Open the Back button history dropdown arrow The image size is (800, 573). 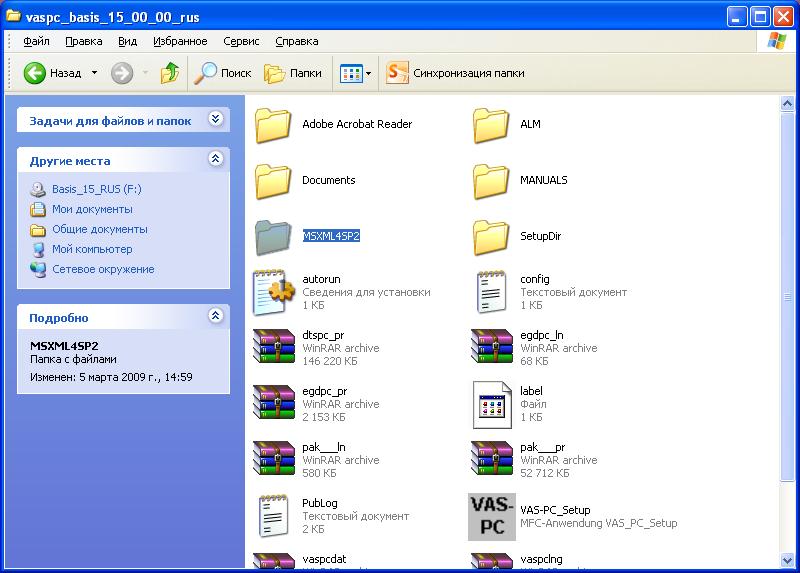coord(95,73)
